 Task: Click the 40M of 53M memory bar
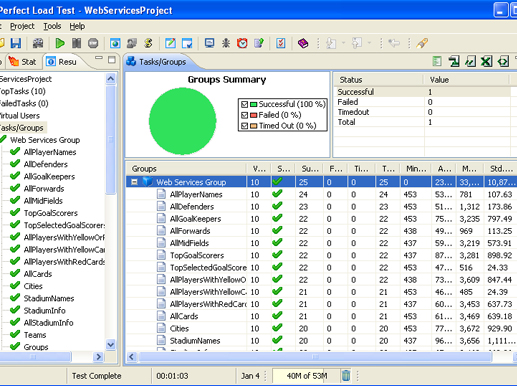pyautogui.click(x=307, y=376)
